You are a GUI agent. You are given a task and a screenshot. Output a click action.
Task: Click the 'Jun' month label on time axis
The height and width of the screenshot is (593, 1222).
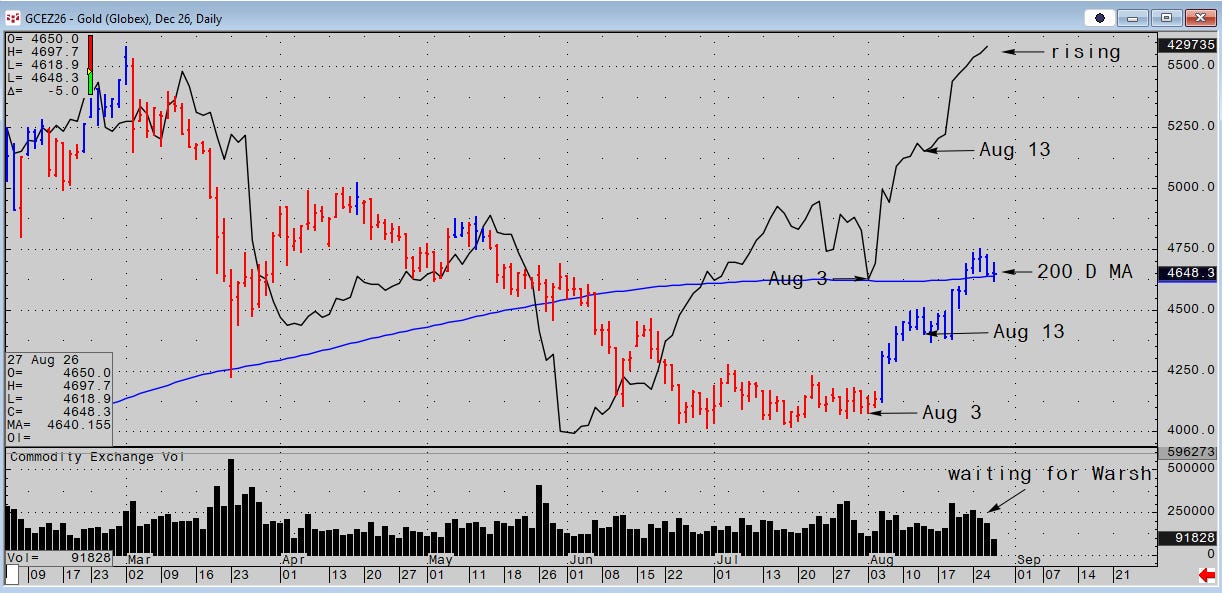coord(580,558)
